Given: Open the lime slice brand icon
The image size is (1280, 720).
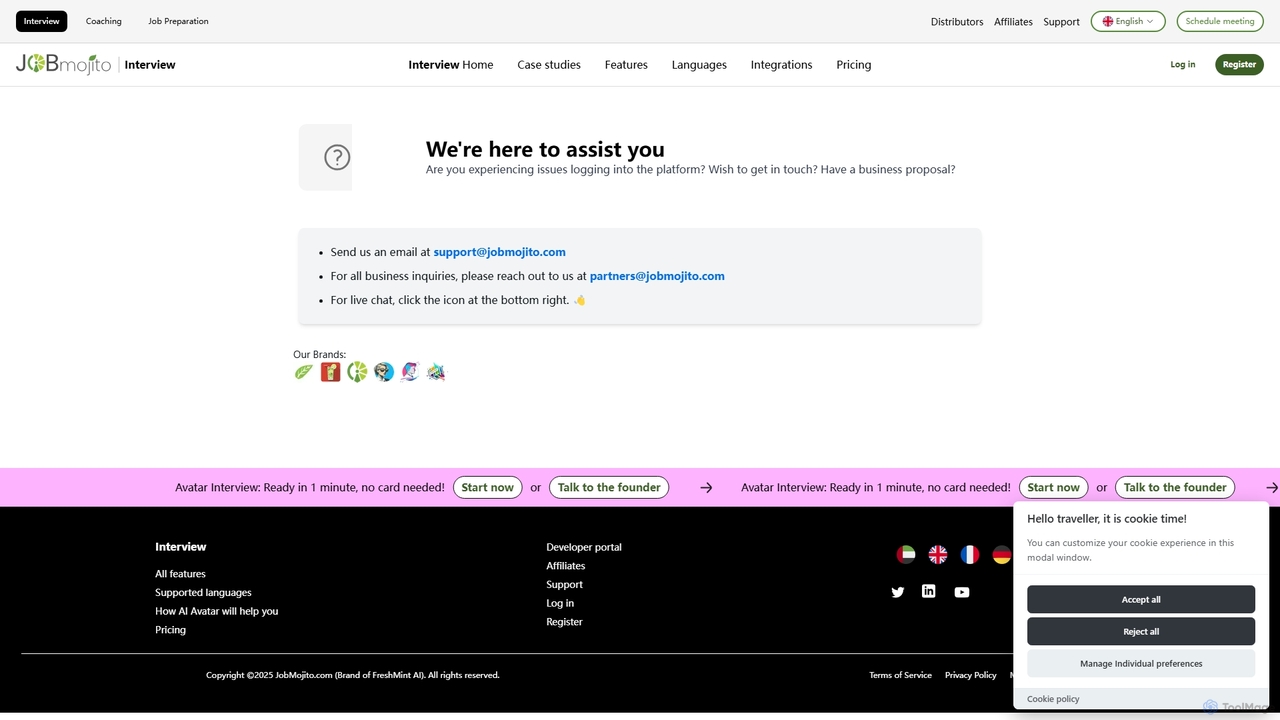Looking at the screenshot, I should [357, 372].
